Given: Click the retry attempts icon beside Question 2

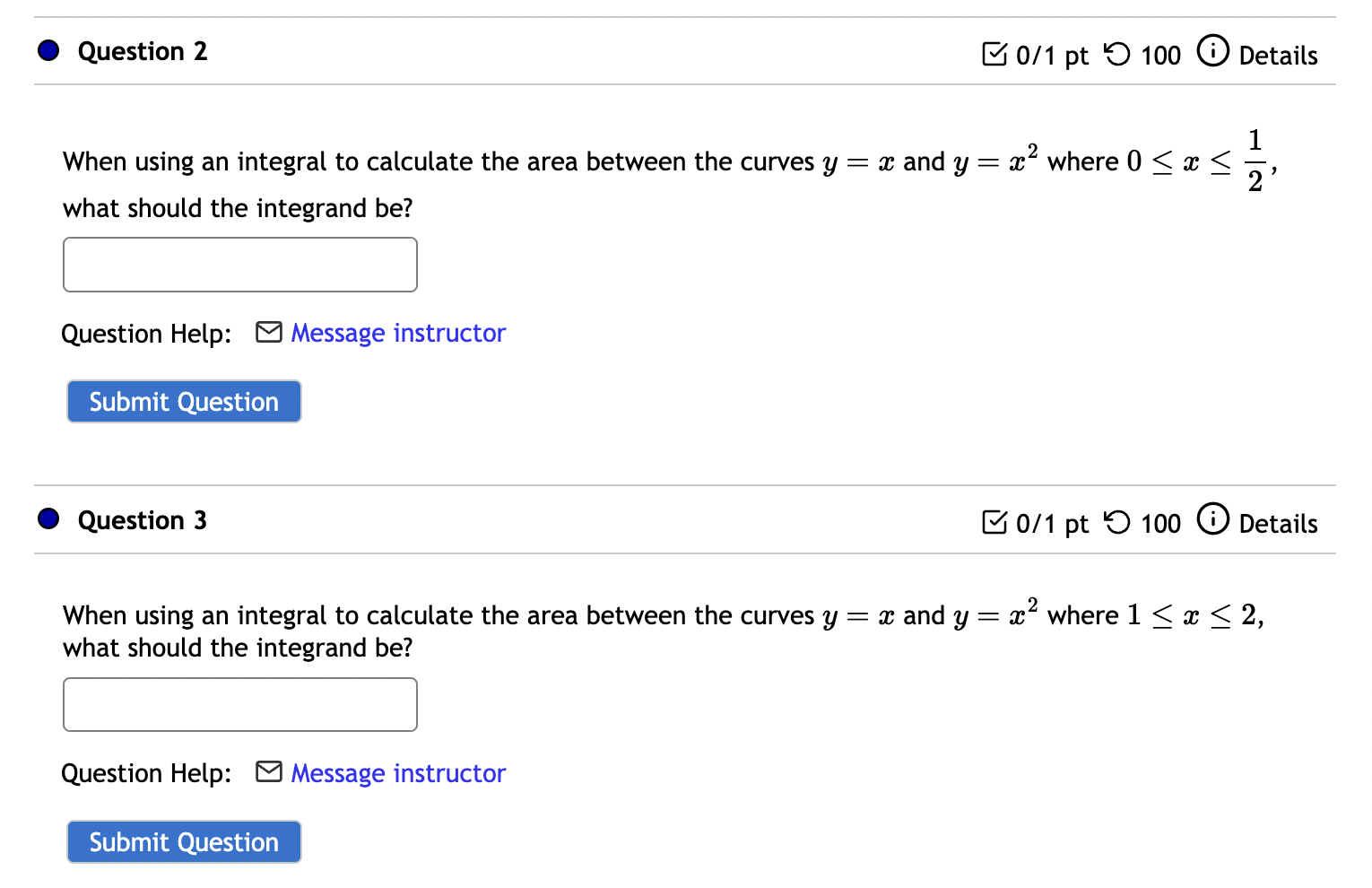Looking at the screenshot, I should (1116, 54).
